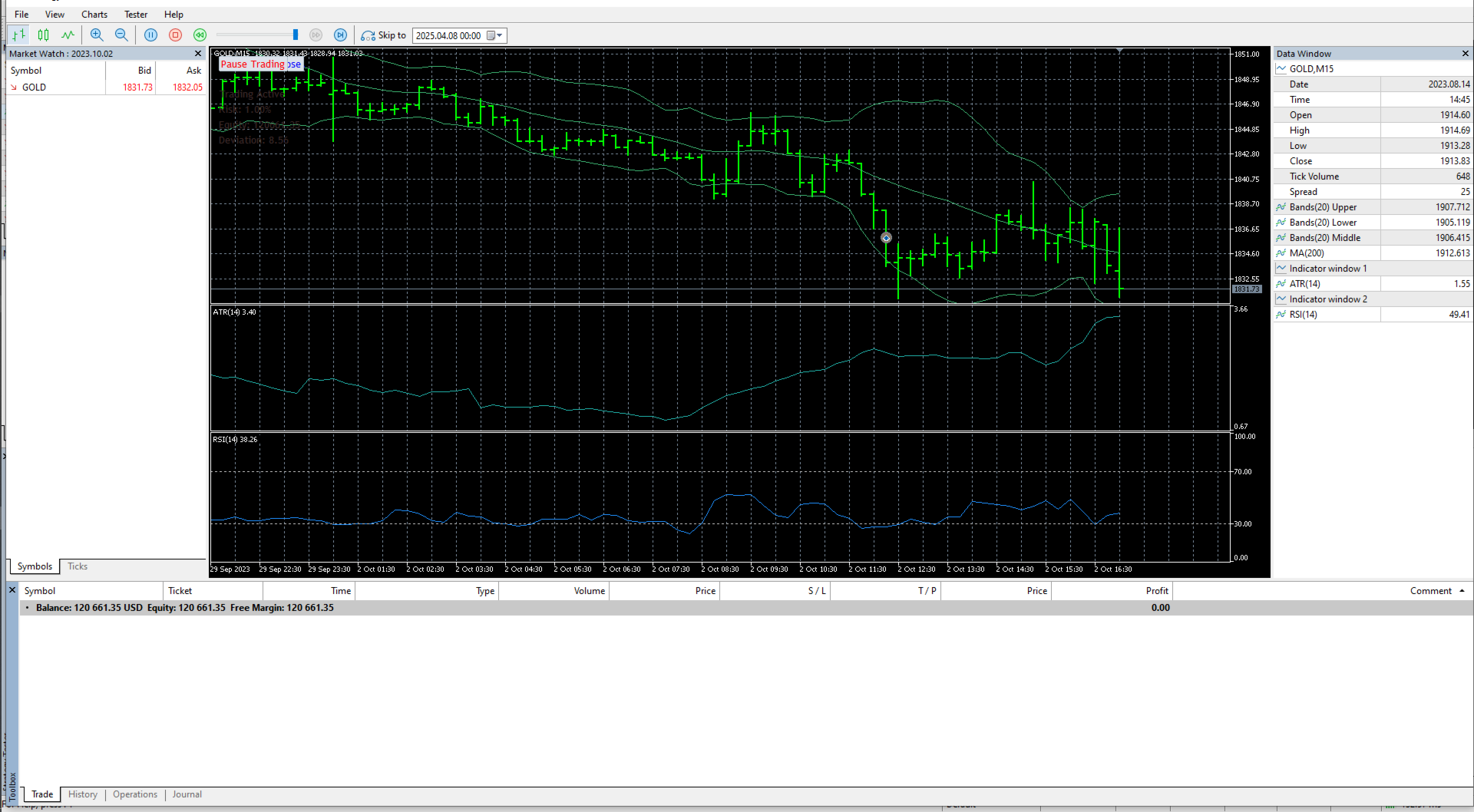Open the History tab in Toolbox
This screenshot has width=1474, height=812.
83,794
